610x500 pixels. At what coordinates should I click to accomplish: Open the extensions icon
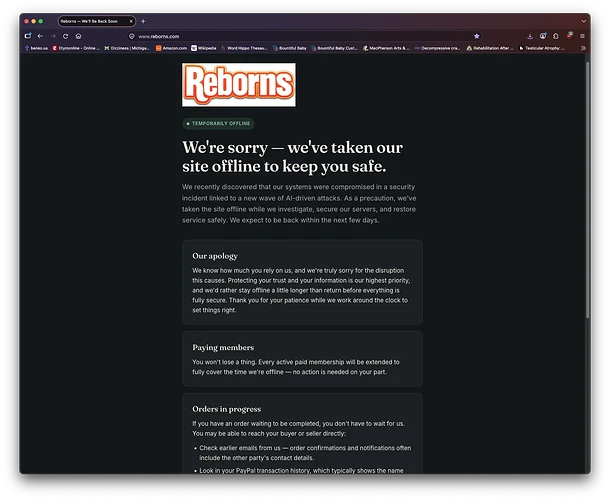tap(556, 36)
